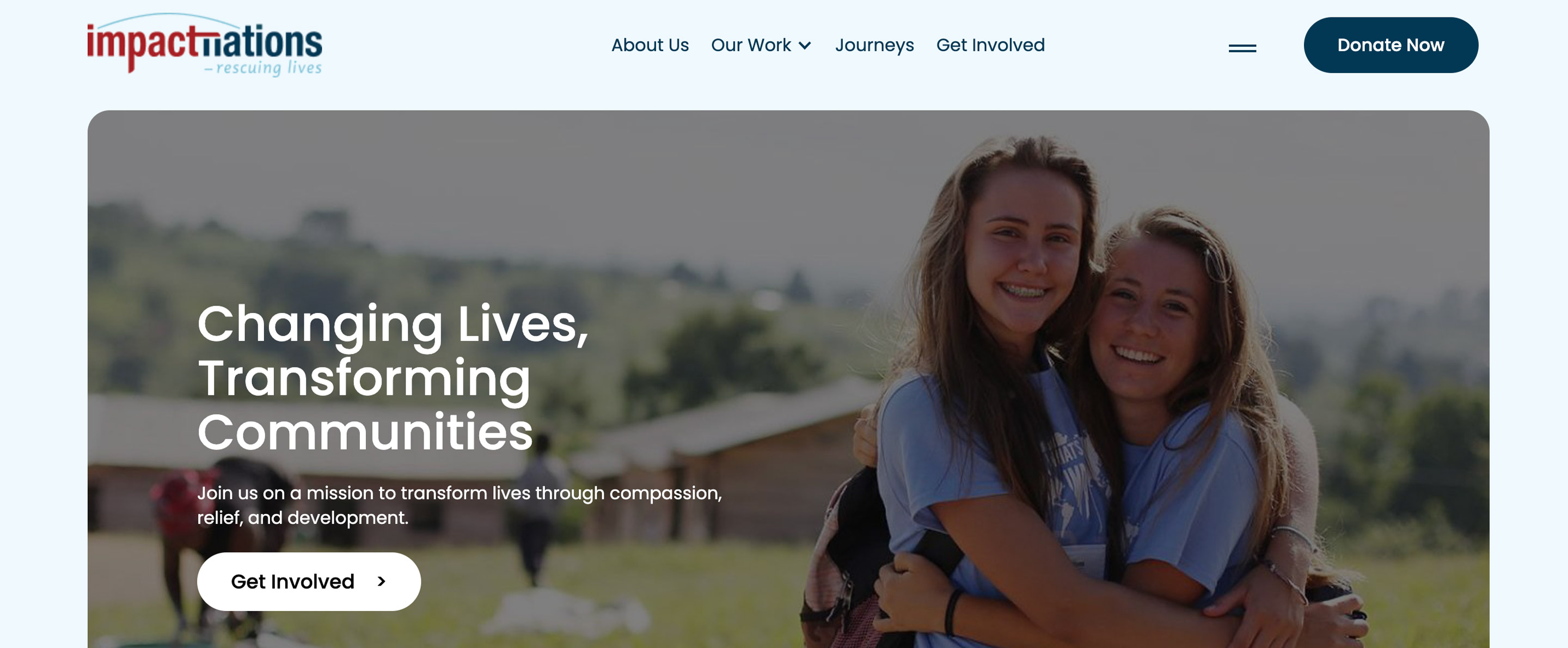The width and height of the screenshot is (1568, 648).
Task: Go to the About Us page
Action: tap(650, 45)
